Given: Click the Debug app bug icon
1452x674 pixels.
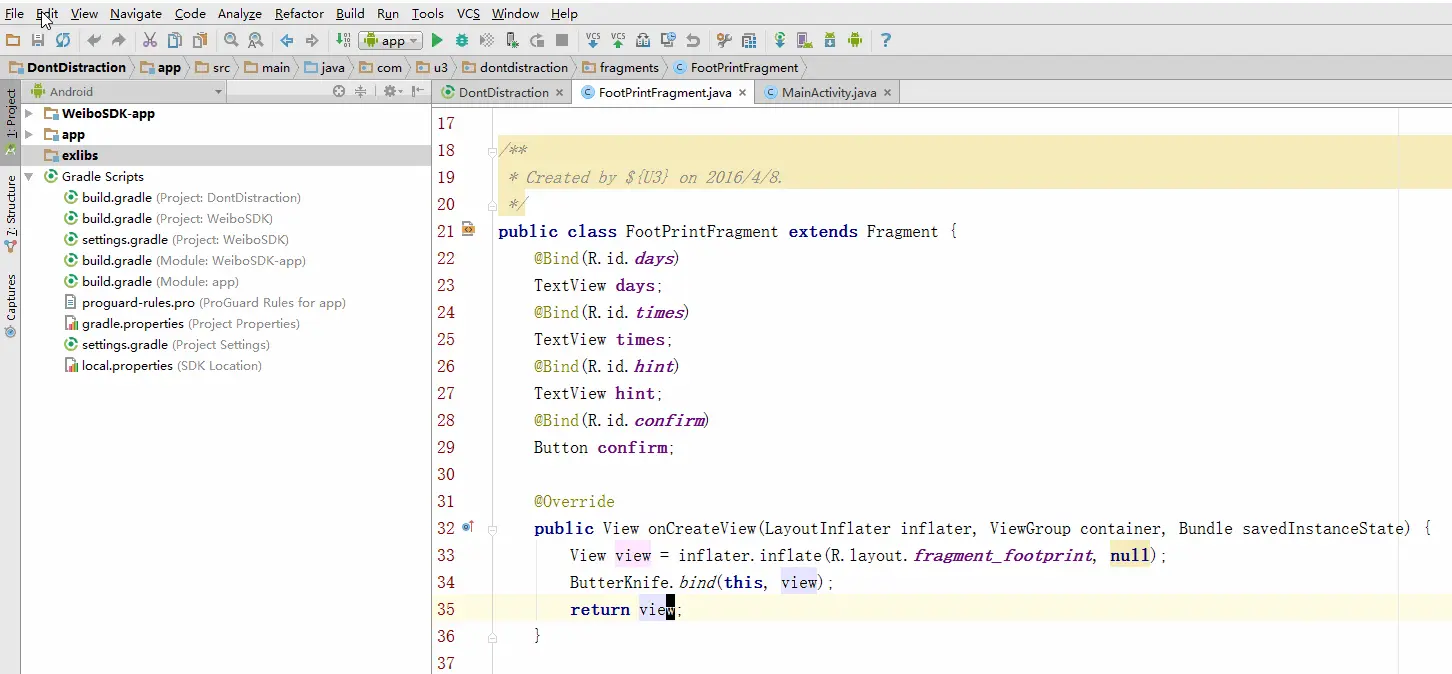Looking at the screenshot, I should [x=462, y=41].
